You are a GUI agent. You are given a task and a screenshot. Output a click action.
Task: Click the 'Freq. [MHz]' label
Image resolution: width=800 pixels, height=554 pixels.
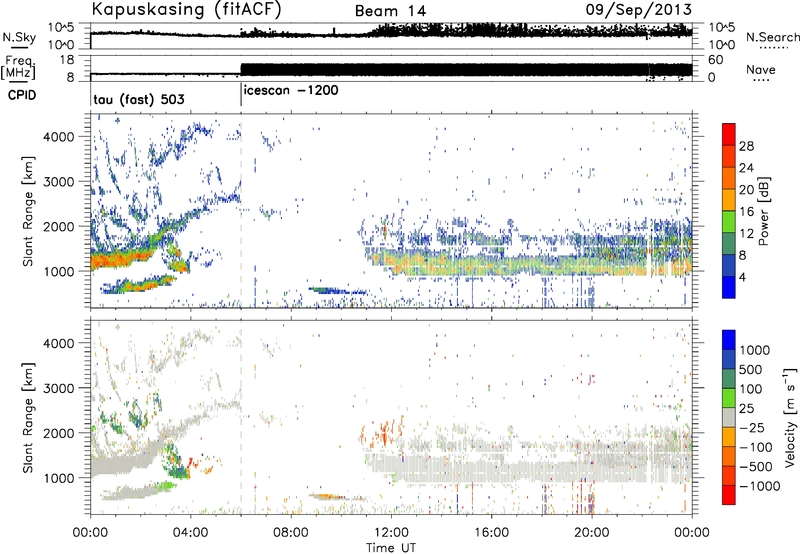(18, 68)
